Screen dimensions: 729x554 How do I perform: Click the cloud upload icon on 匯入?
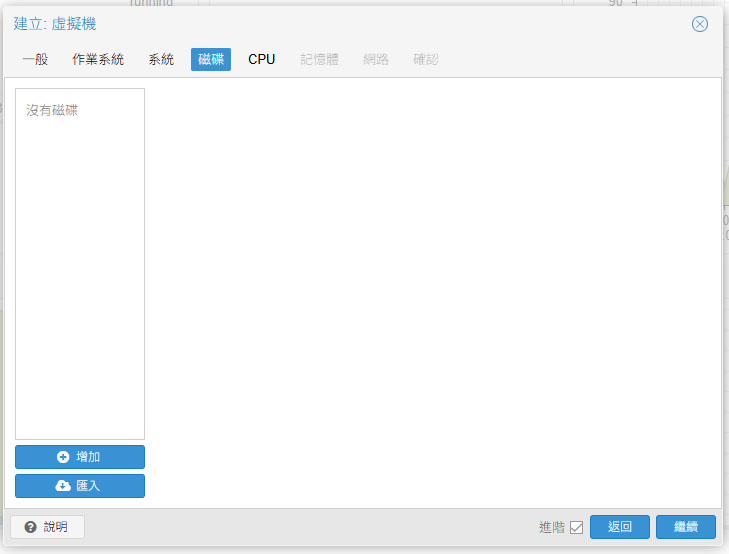click(x=63, y=486)
